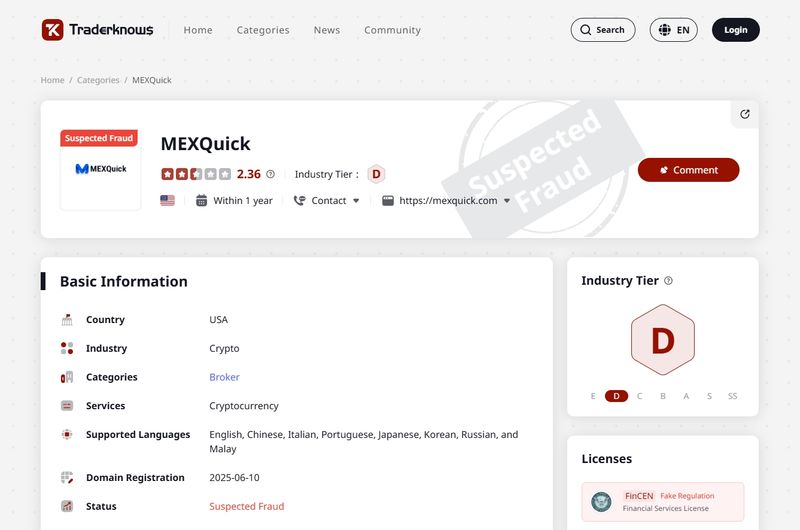800x530 pixels.
Task: Click the browser window icon before the URL
Action: point(388,200)
